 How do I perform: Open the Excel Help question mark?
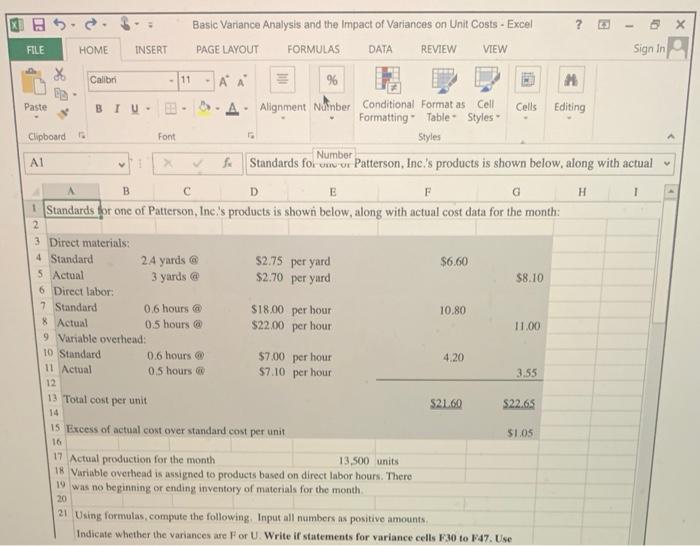click(x=578, y=25)
